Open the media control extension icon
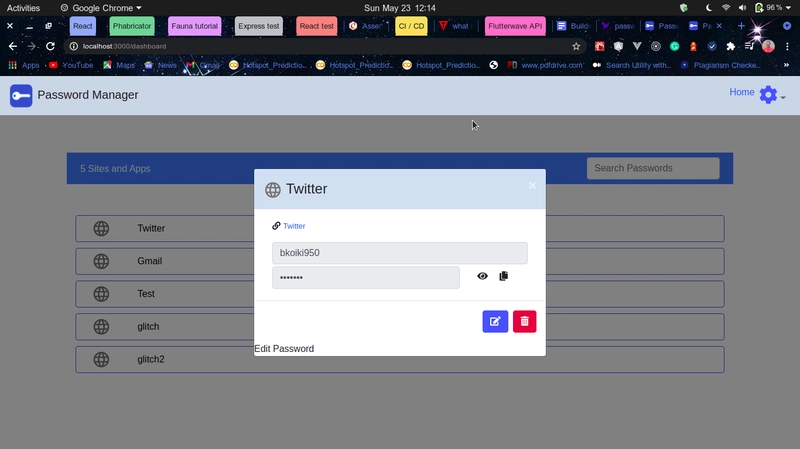800x449 pixels. coord(749,46)
